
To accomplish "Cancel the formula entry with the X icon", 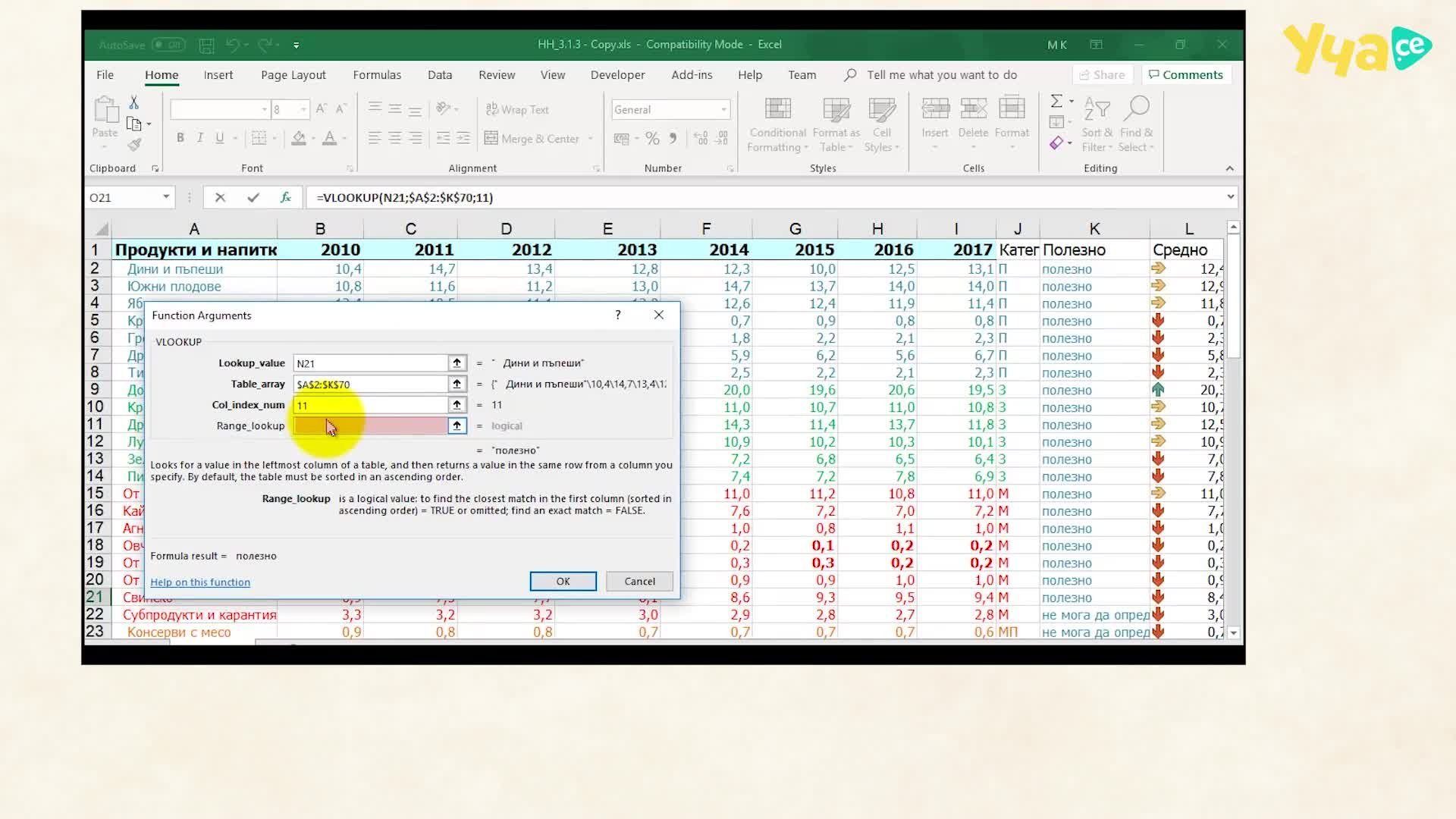I will point(220,197).
